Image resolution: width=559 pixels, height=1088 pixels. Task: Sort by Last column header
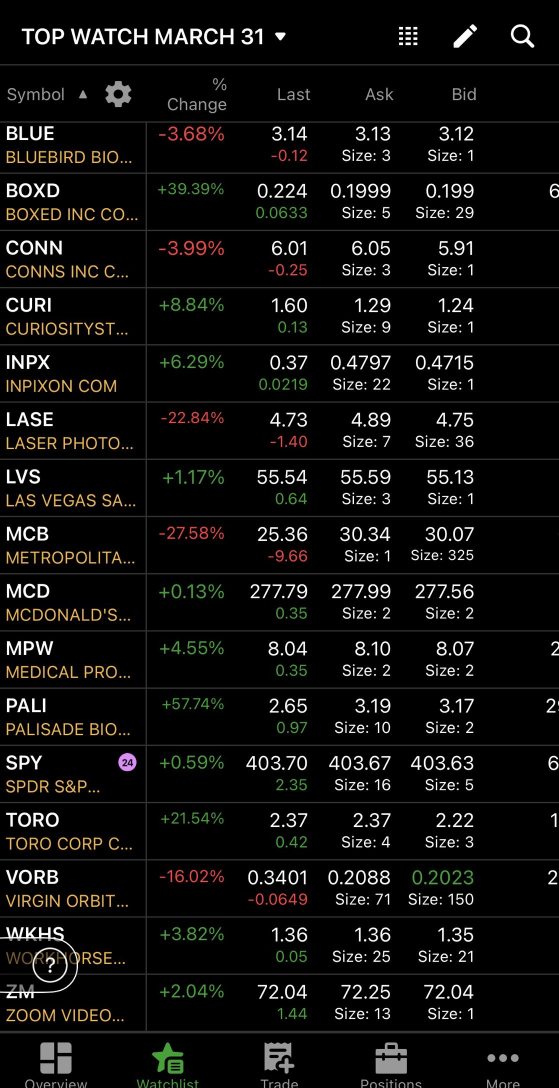click(293, 94)
